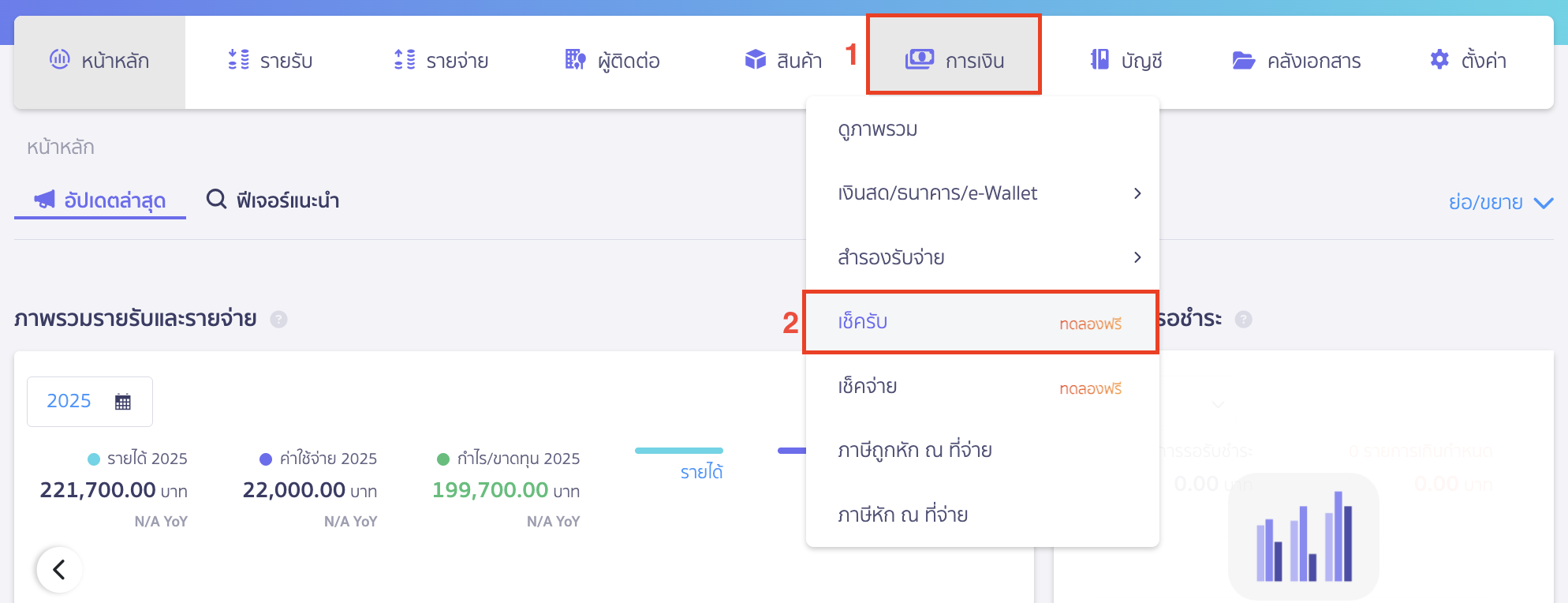Select the หน้าหลัก home icon
1568x603 pixels.
point(58,61)
